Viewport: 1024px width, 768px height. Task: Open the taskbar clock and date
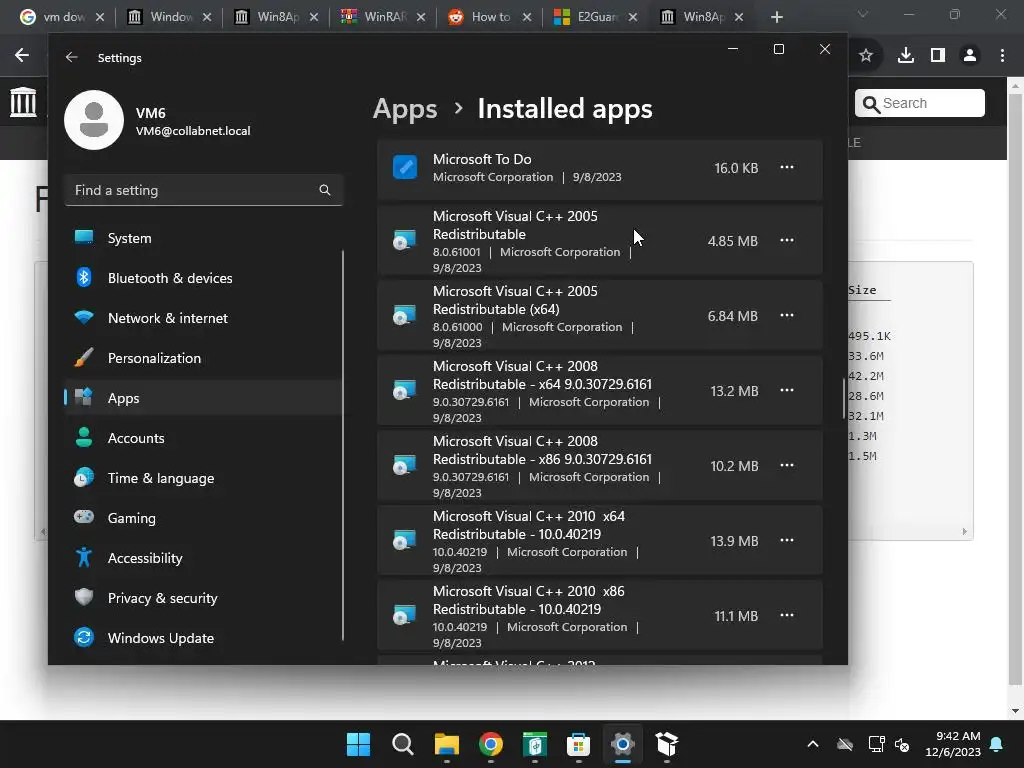(x=953, y=744)
